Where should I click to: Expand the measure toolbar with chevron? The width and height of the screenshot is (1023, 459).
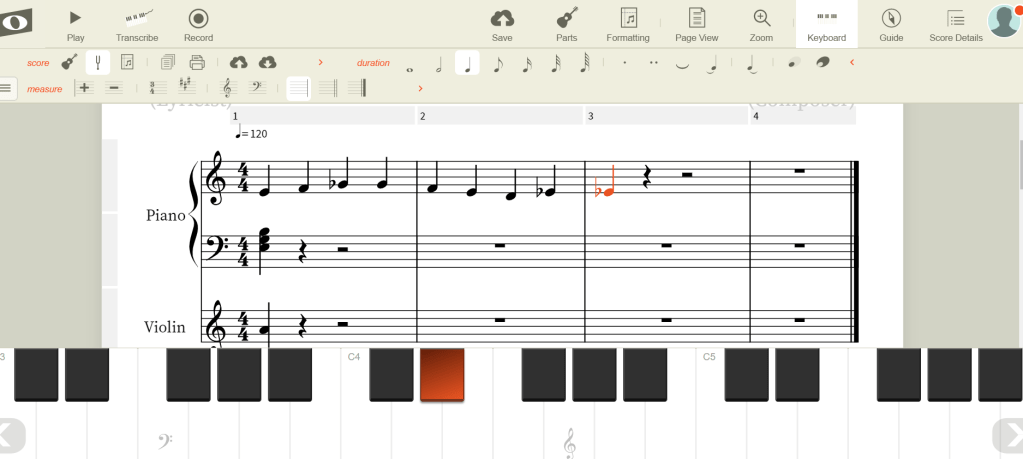pos(419,89)
